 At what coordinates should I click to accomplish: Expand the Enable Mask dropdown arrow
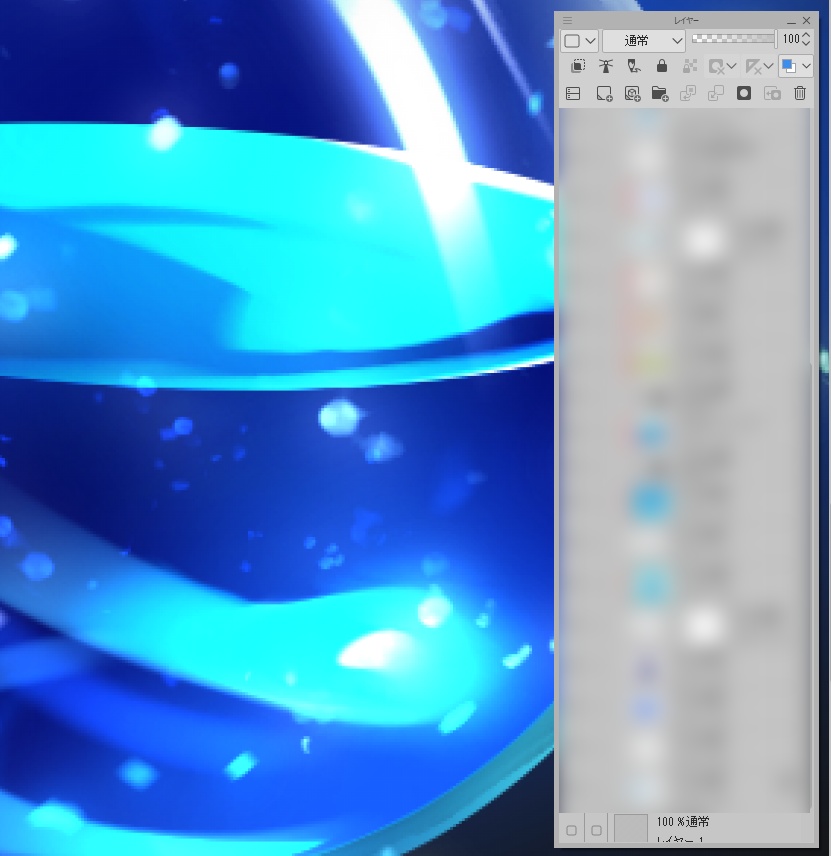(x=732, y=67)
